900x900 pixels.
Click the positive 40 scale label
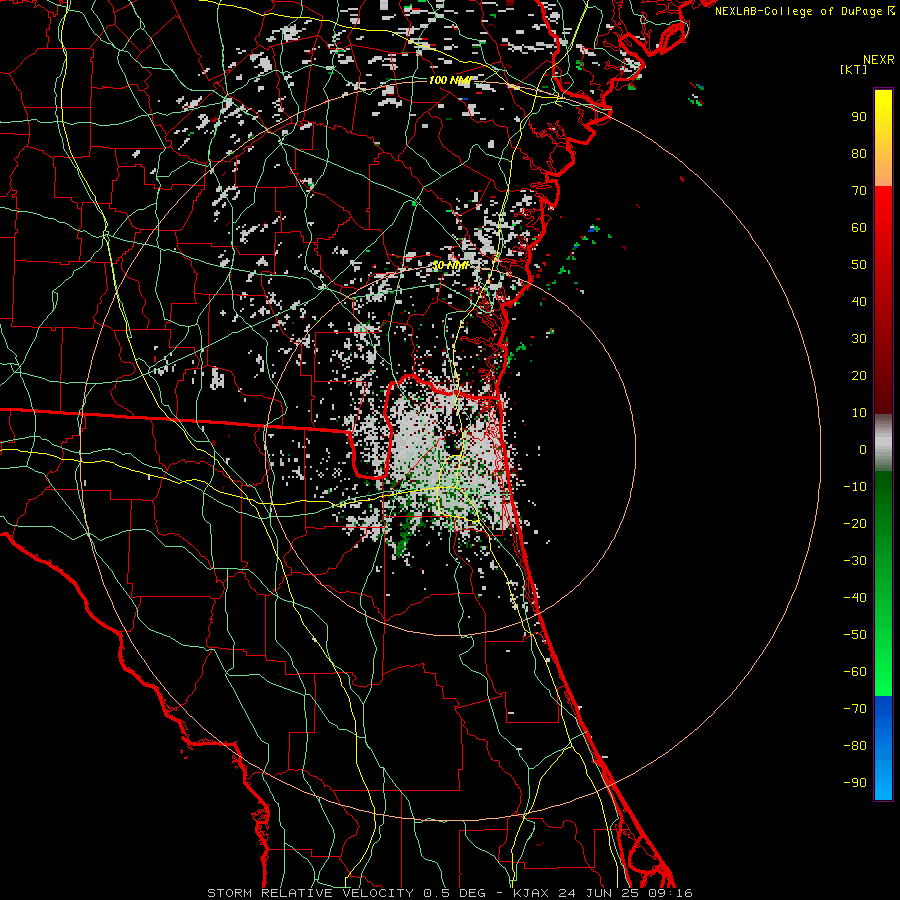(x=859, y=301)
